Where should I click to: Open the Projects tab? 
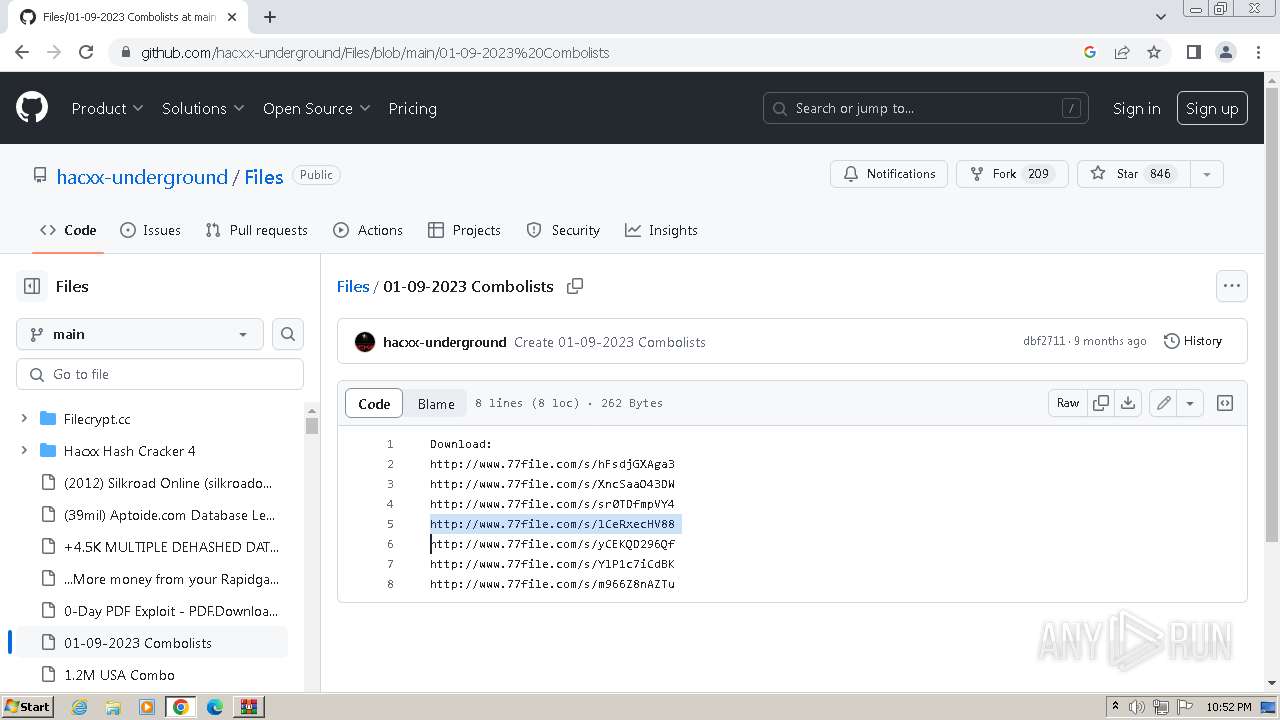coord(464,230)
